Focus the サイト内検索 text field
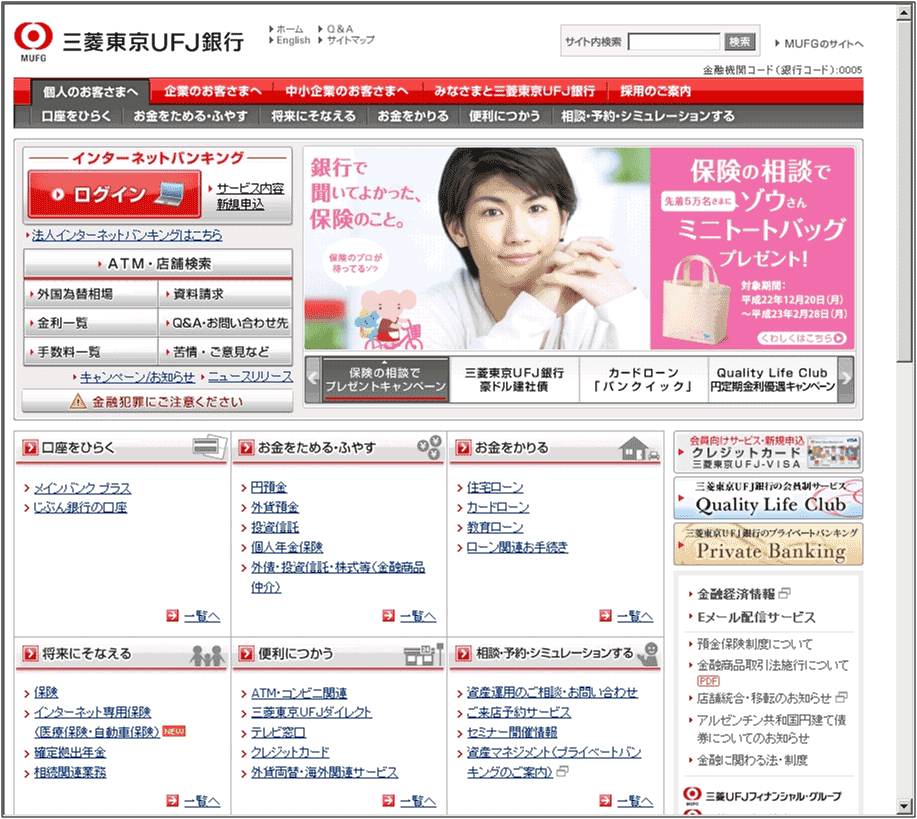The height and width of the screenshot is (819, 917). (x=674, y=42)
